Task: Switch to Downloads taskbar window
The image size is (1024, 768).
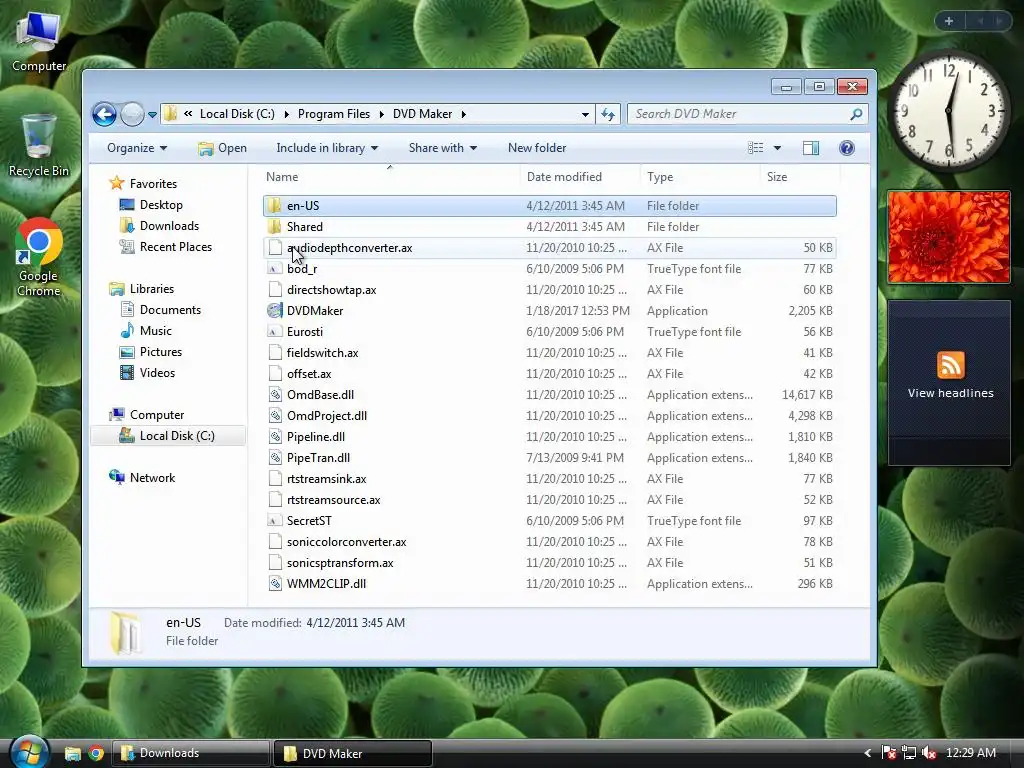Action: click(191, 753)
